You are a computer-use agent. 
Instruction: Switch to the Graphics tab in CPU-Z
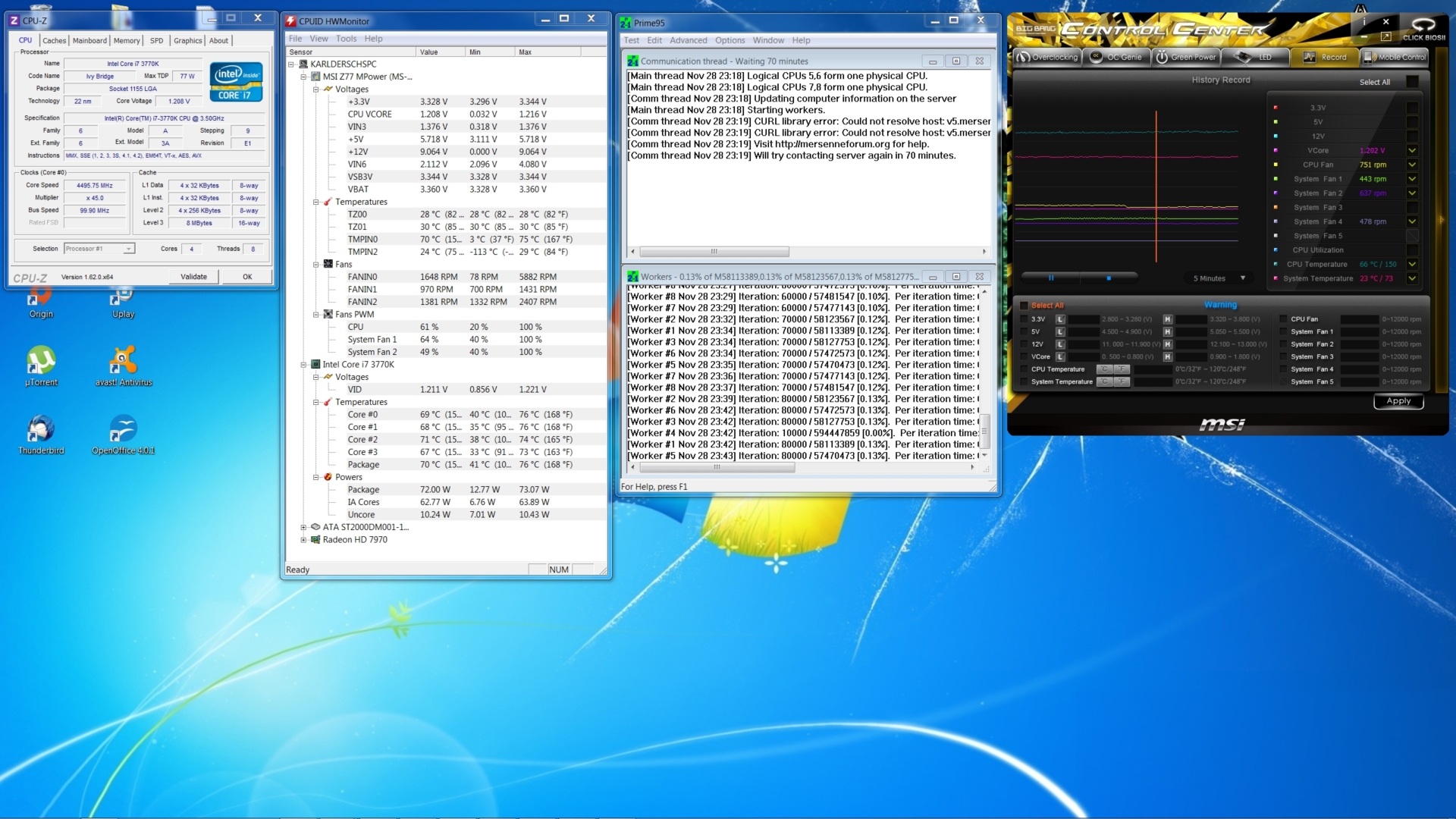click(187, 41)
